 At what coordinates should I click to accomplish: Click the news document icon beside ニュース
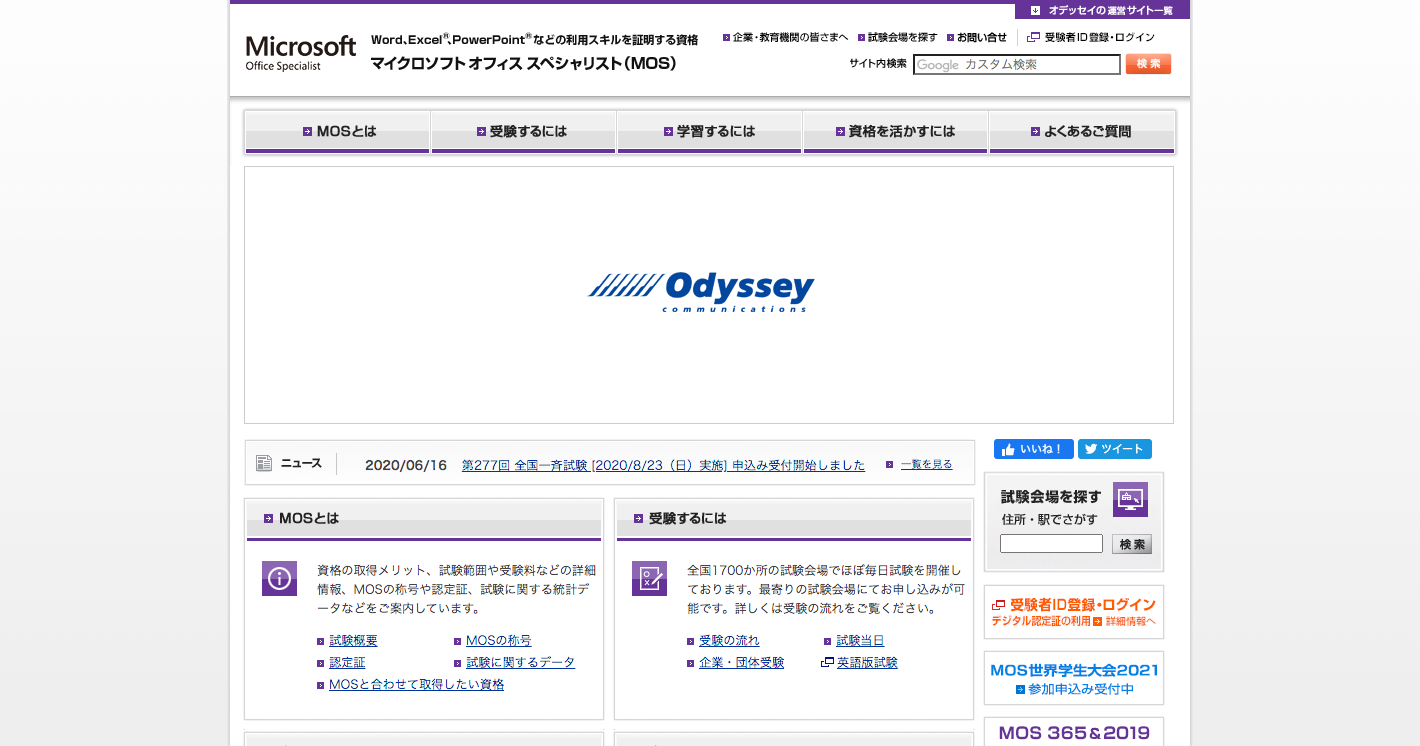point(264,463)
